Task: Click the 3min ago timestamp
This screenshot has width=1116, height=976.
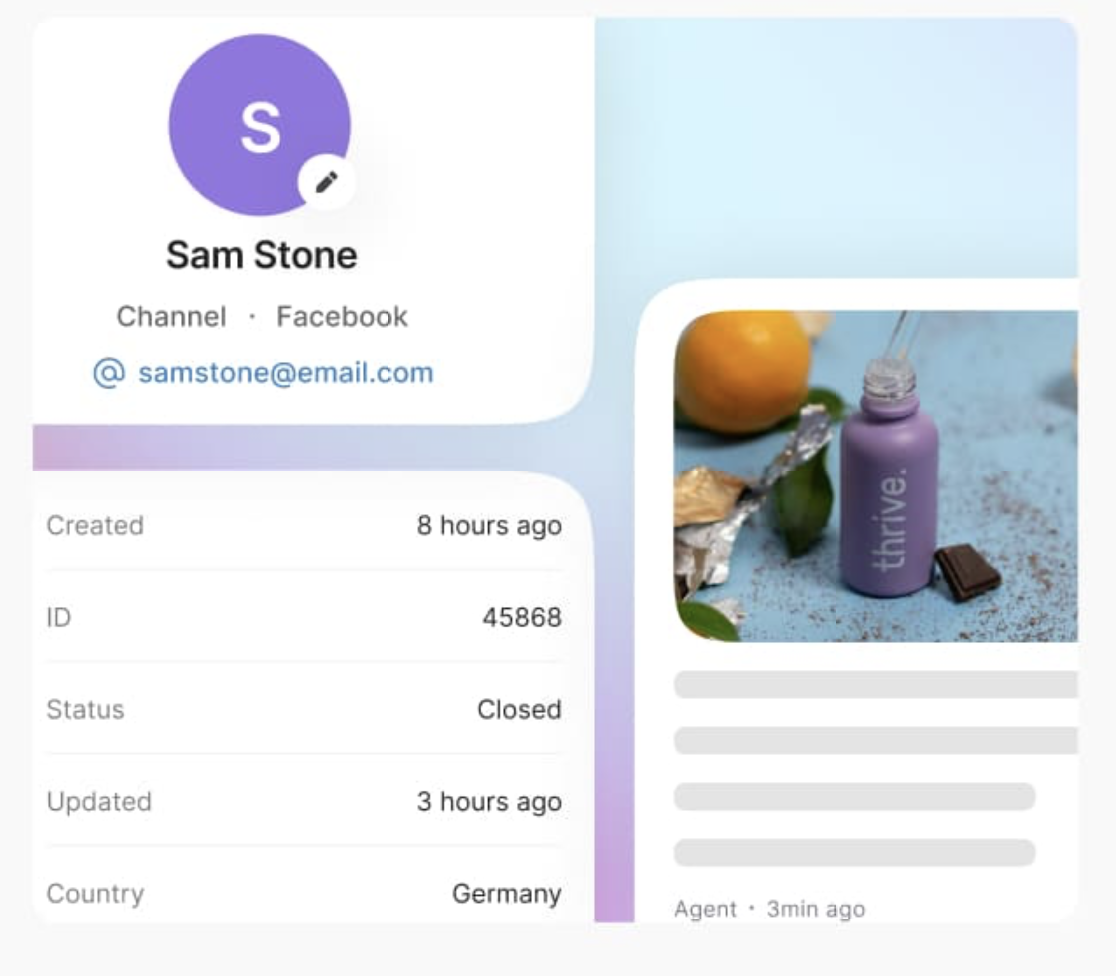Action: tap(815, 909)
